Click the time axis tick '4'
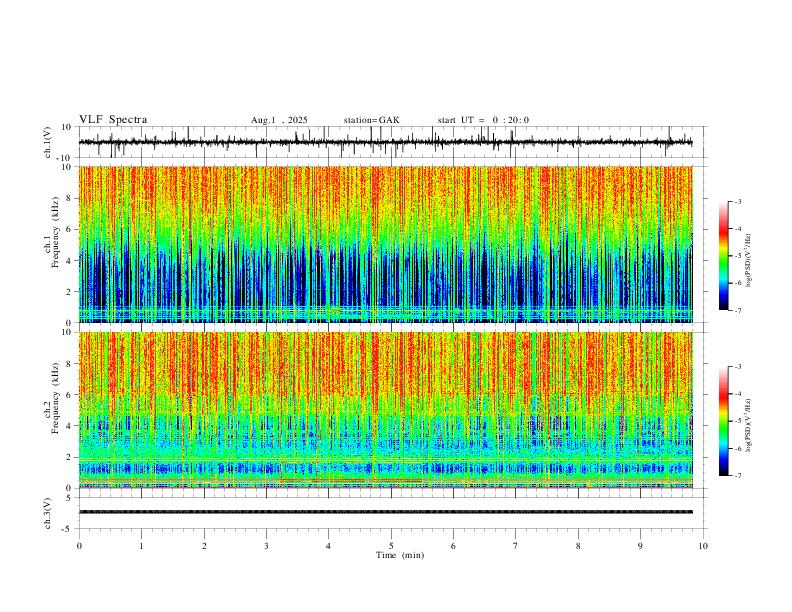The height and width of the screenshot is (612, 792). pyautogui.click(x=329, y=546)
